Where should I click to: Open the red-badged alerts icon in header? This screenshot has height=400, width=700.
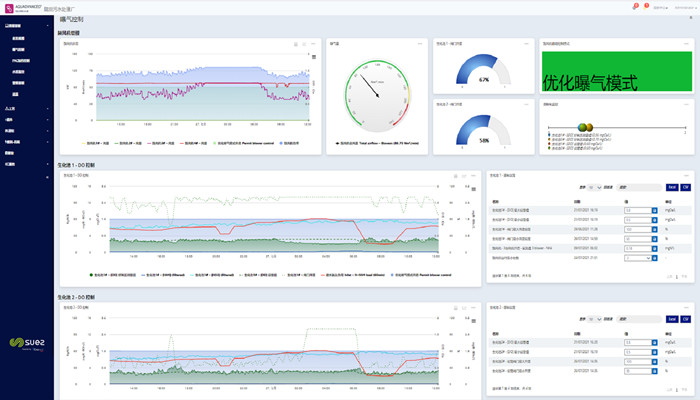click(634, 6)
